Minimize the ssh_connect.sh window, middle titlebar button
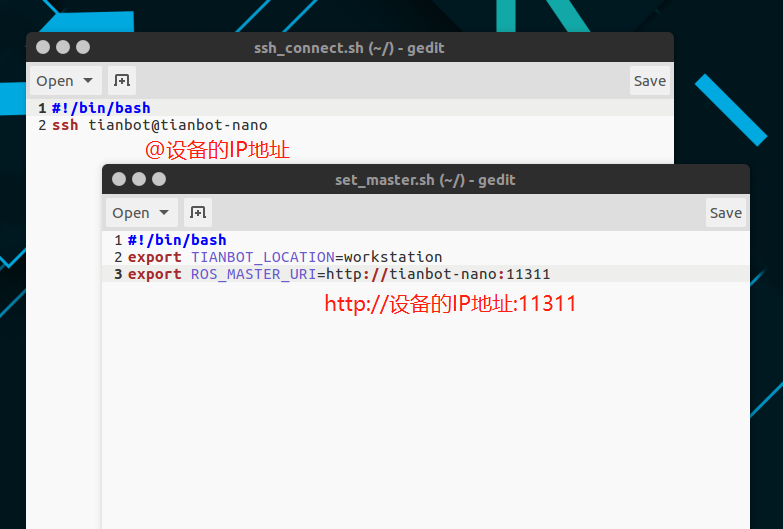The image size is (783, 529). click(63, 47)
